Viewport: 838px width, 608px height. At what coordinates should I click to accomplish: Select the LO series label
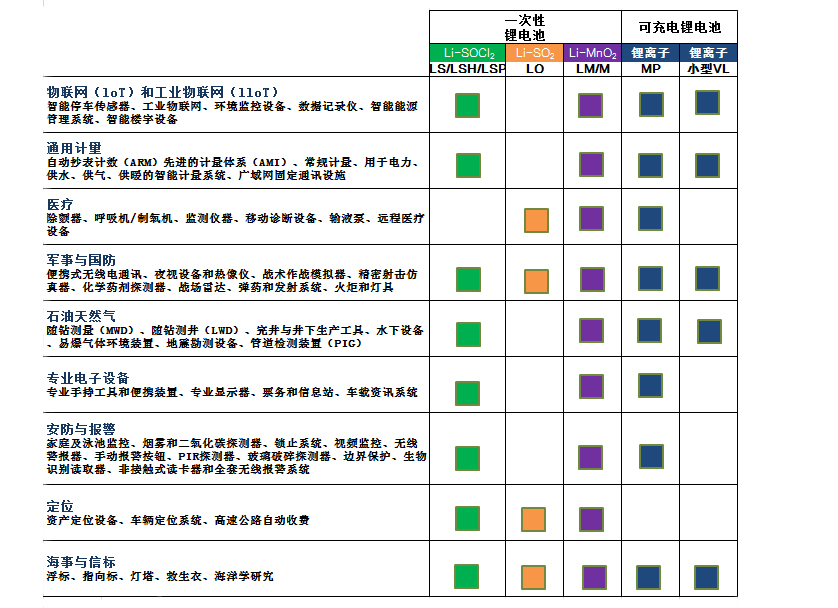pos(534,69)
